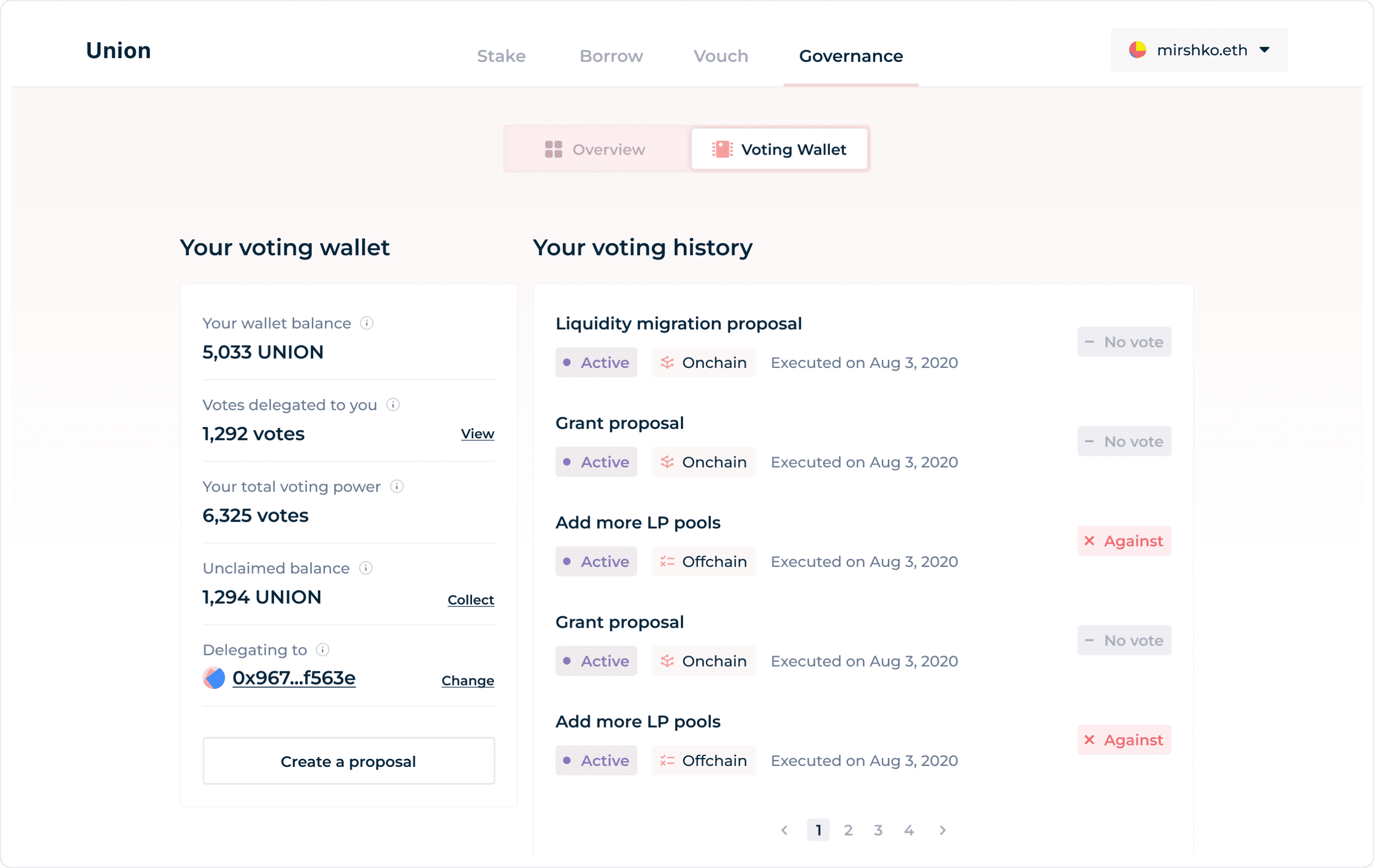Image resolution: width=1374 pixels, height=868 pixels.
Task: Click info icon beside Your total voting power
Action: coord(397,486)
